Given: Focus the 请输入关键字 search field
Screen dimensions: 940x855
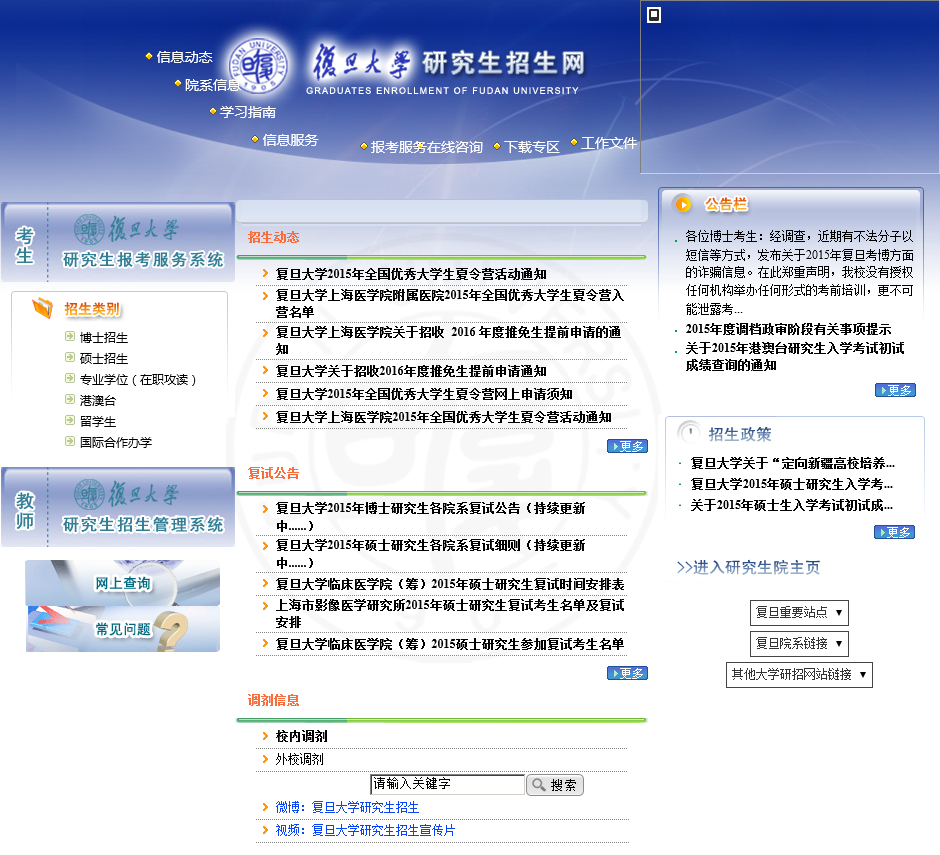Looking at the screenshot, I should coord(447,784).
